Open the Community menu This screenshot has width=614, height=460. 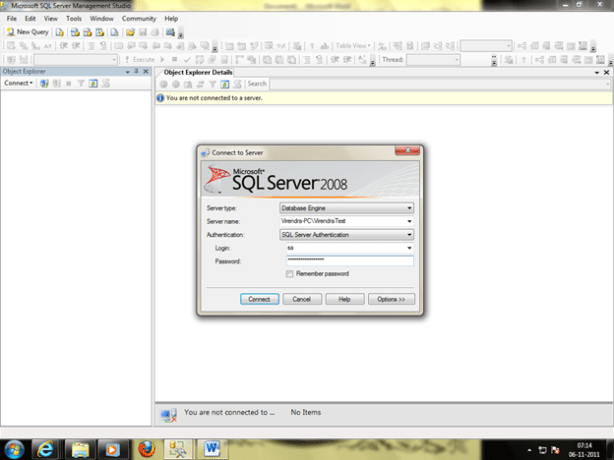point(138,18)
